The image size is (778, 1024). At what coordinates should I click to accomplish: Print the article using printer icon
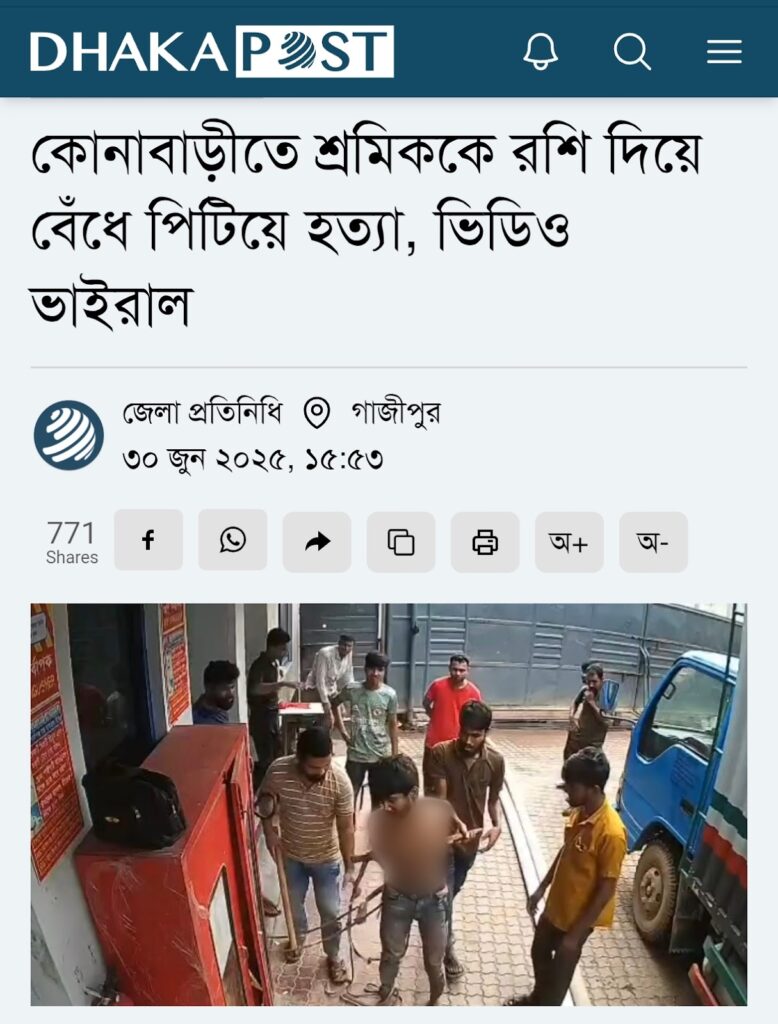(485, 542)
